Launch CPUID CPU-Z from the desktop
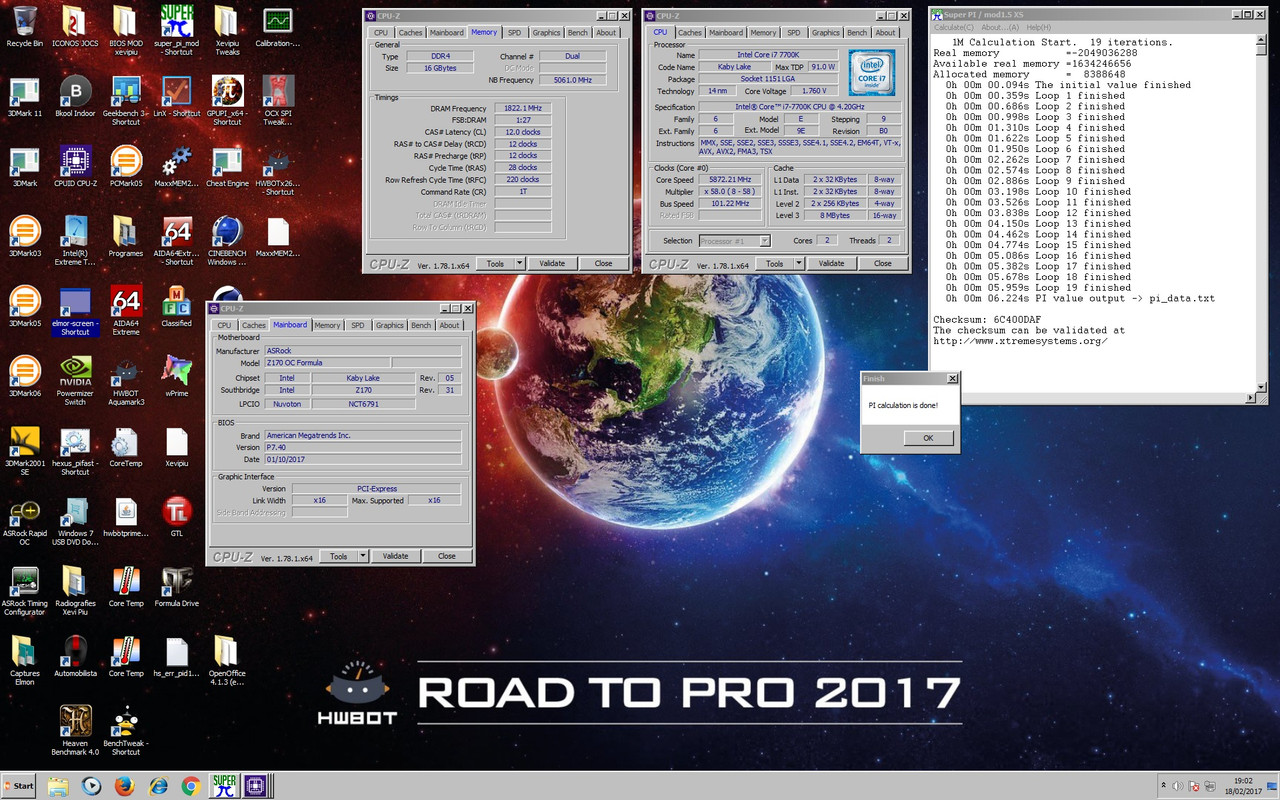This screenshot has width=1280, height=800. click(75, 167)
